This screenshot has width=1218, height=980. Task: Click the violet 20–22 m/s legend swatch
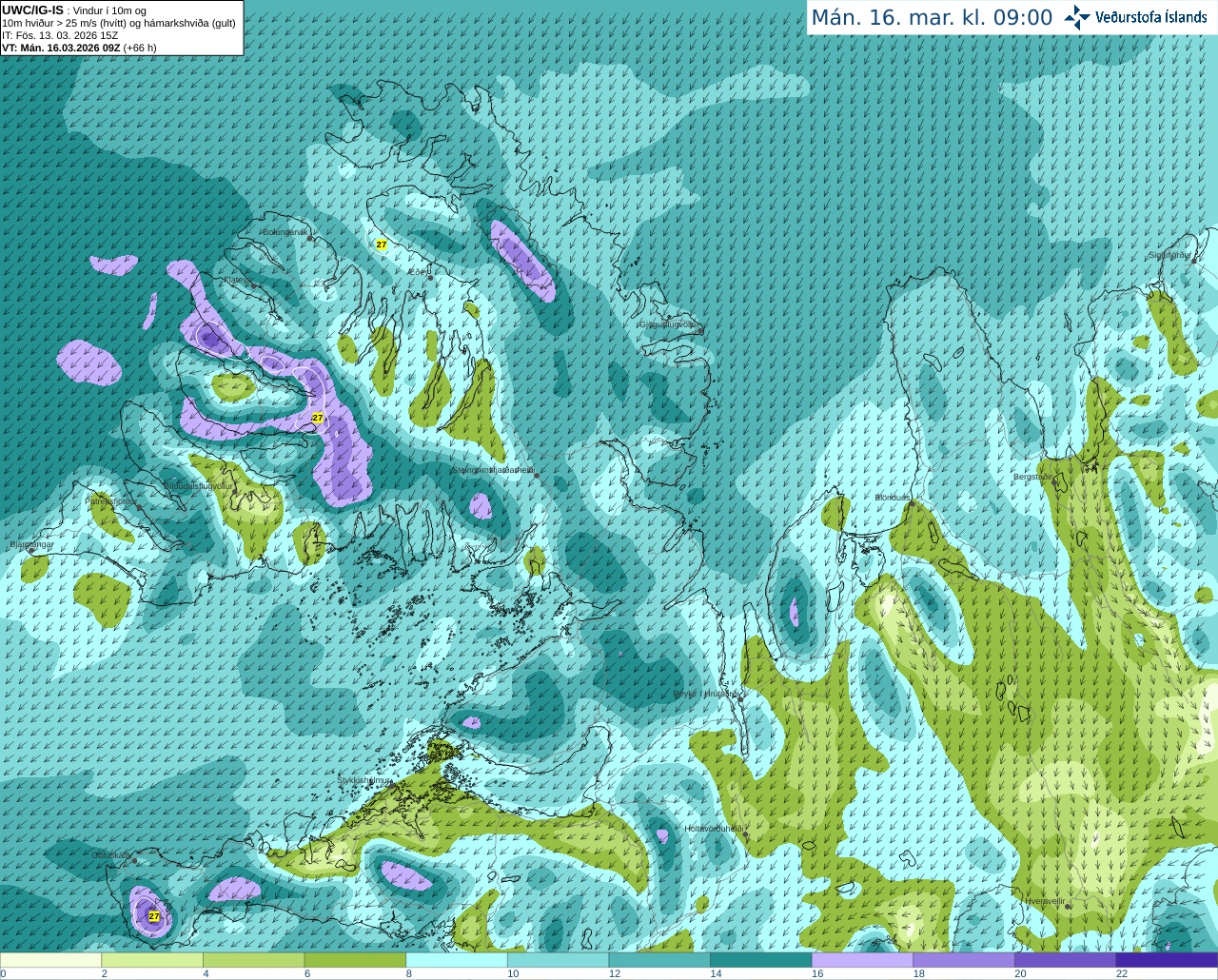coord(1065,960)
